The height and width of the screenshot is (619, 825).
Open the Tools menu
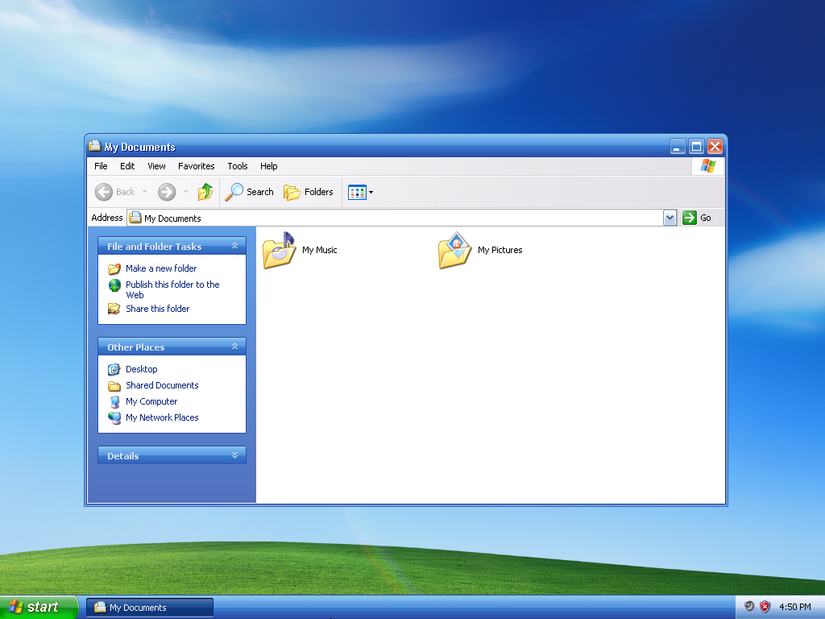237,166
